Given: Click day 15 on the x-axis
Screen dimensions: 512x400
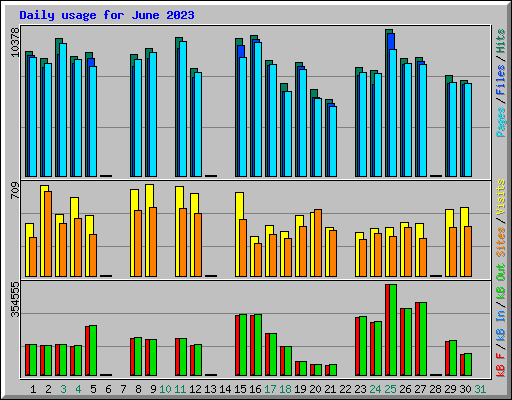Looking at the screenshot, I should [x=240, y=389].
